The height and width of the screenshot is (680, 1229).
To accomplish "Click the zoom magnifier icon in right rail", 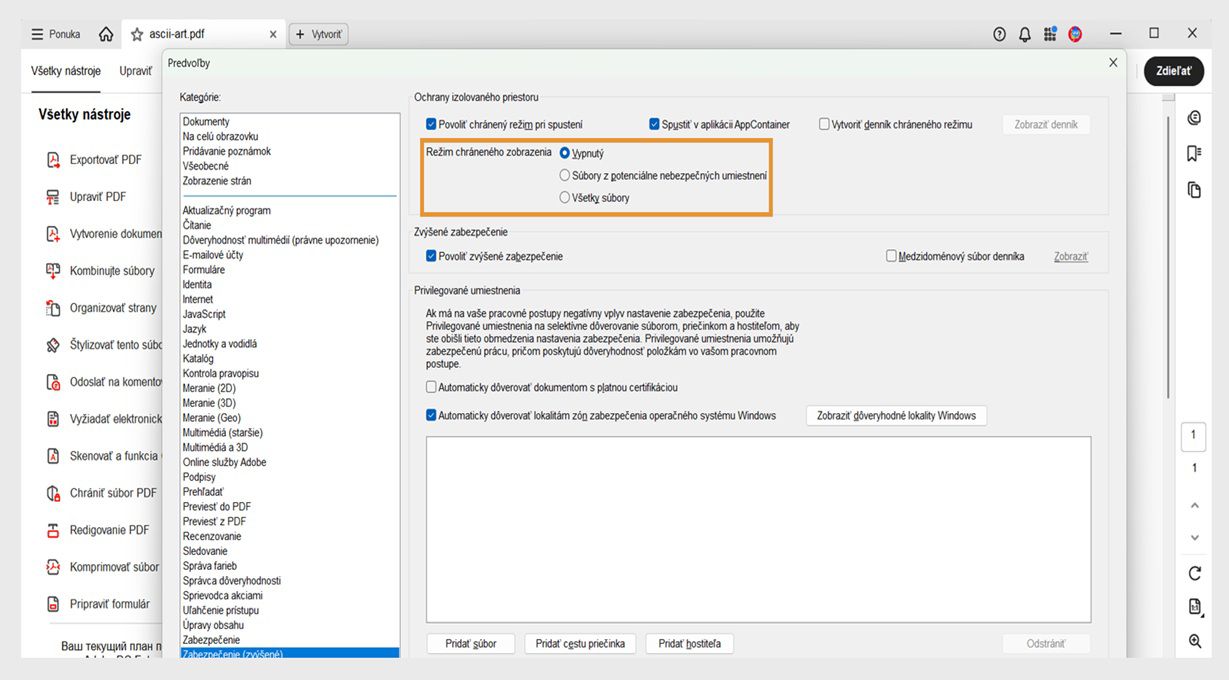I will (x=1194, y=641).
